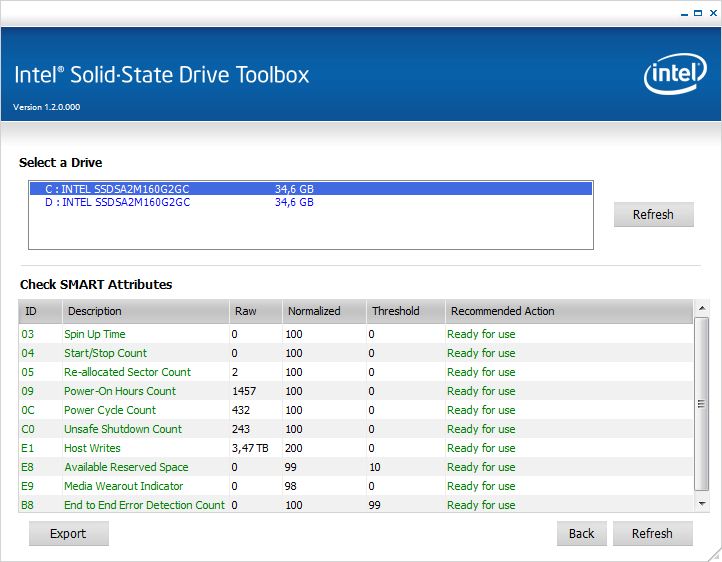Select Power-On Hours Count row

(355, 391)
